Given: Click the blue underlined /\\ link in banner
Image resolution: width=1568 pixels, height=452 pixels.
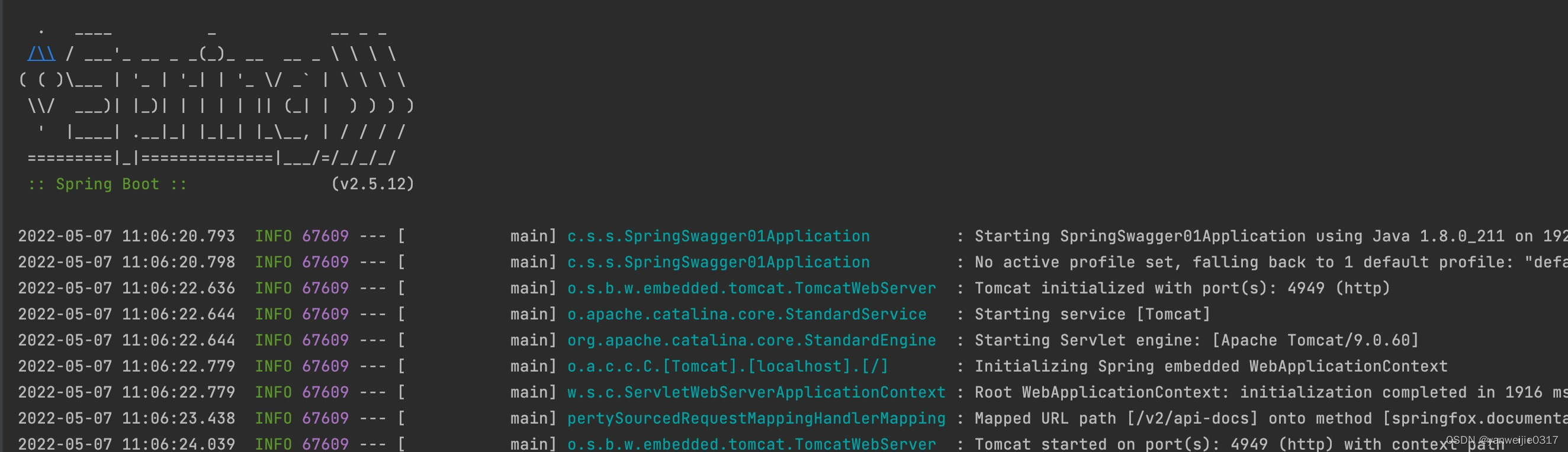Looking at the screenshot, I should [41, 53].
